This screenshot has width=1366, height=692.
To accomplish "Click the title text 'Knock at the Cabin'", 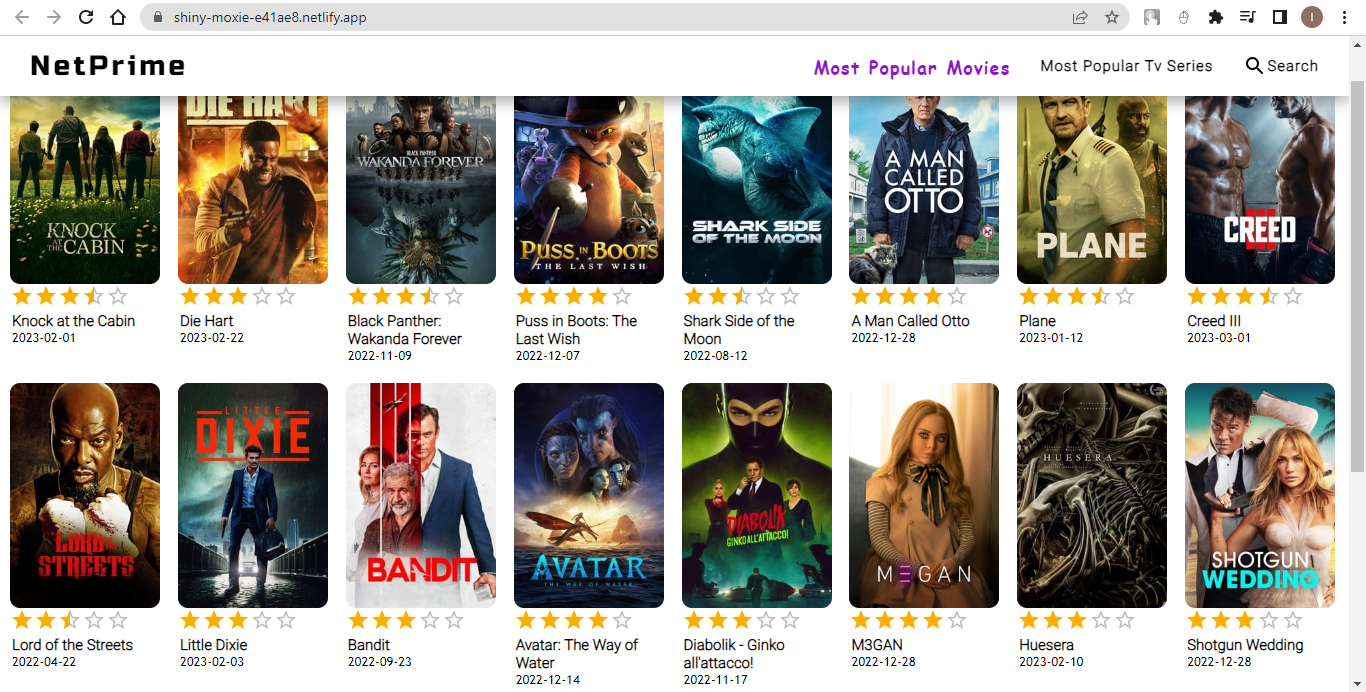I will point(73,321).
